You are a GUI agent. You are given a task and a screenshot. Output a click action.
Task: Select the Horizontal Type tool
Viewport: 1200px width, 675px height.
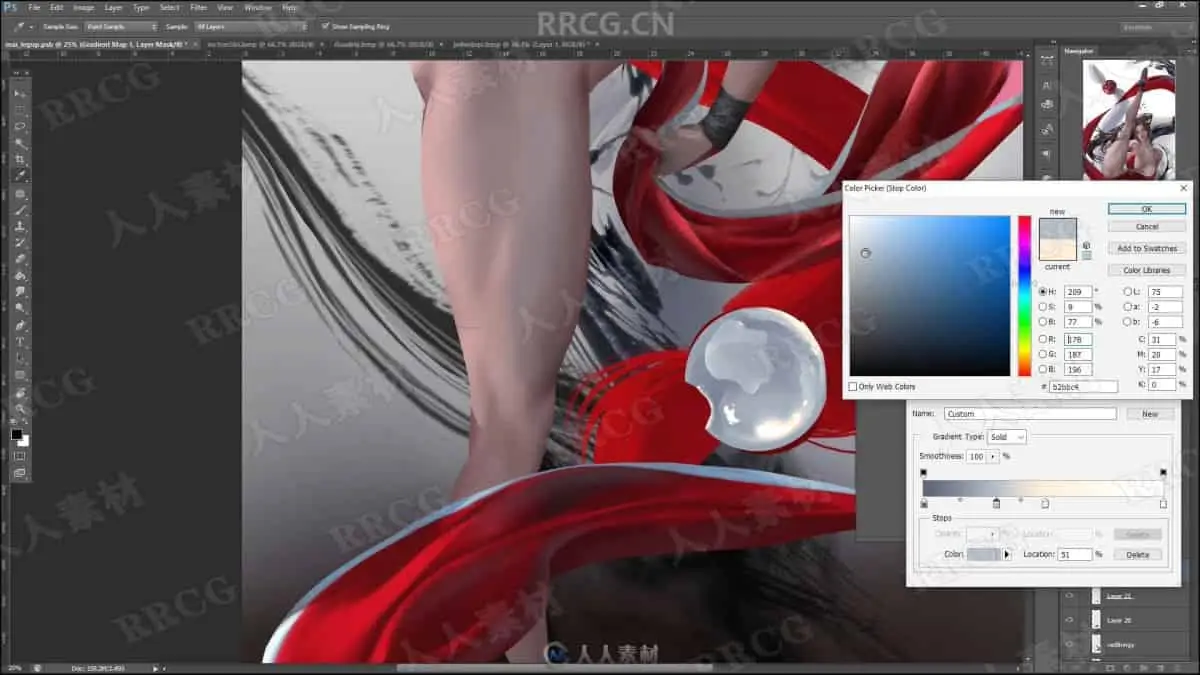point(20,343)
